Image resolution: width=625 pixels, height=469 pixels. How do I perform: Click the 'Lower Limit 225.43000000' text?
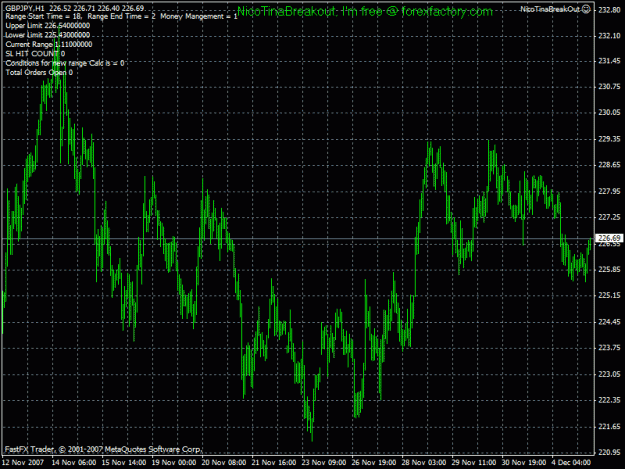tap(48, 35)
